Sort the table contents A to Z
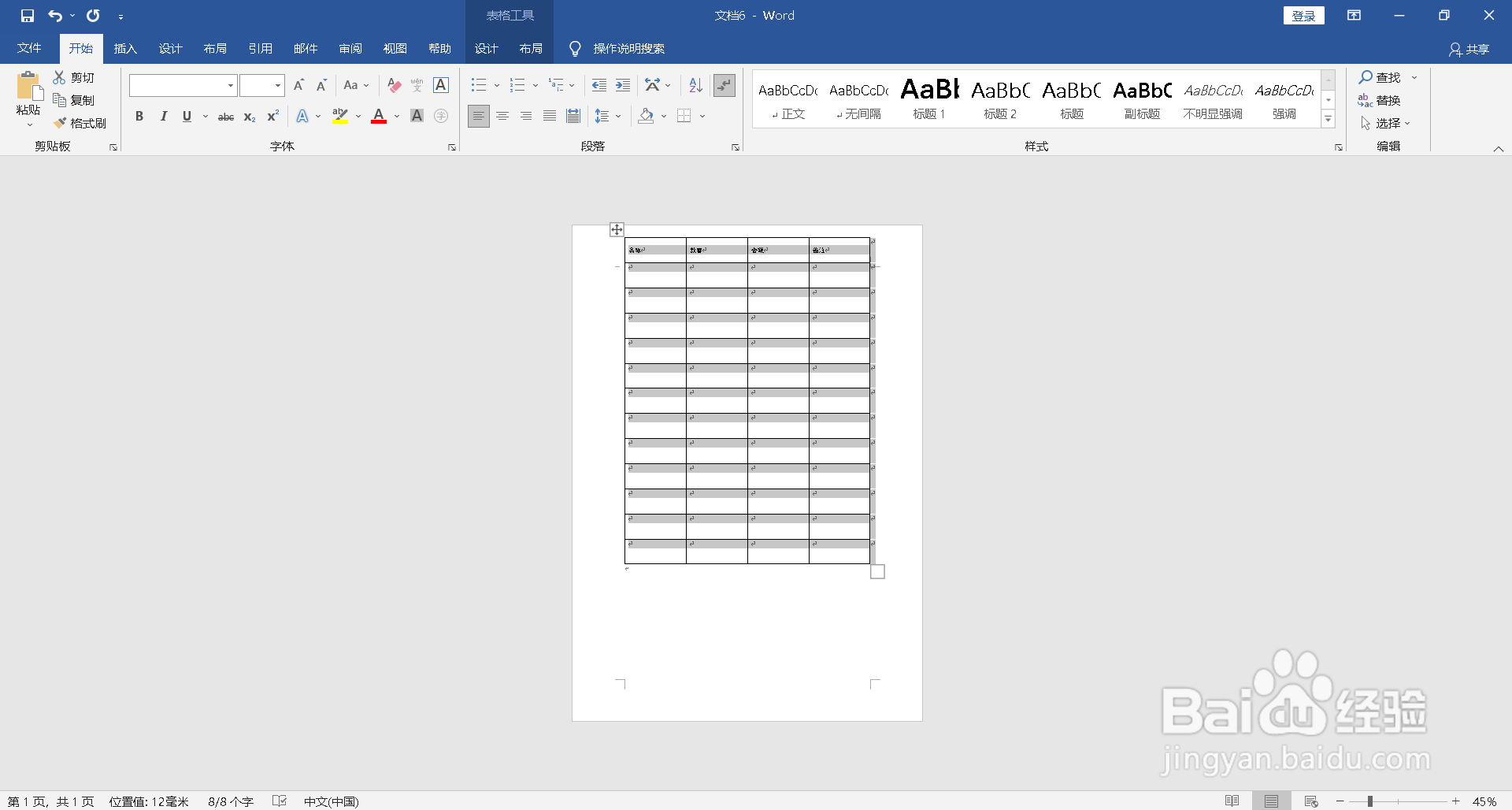 click(695, 85)
